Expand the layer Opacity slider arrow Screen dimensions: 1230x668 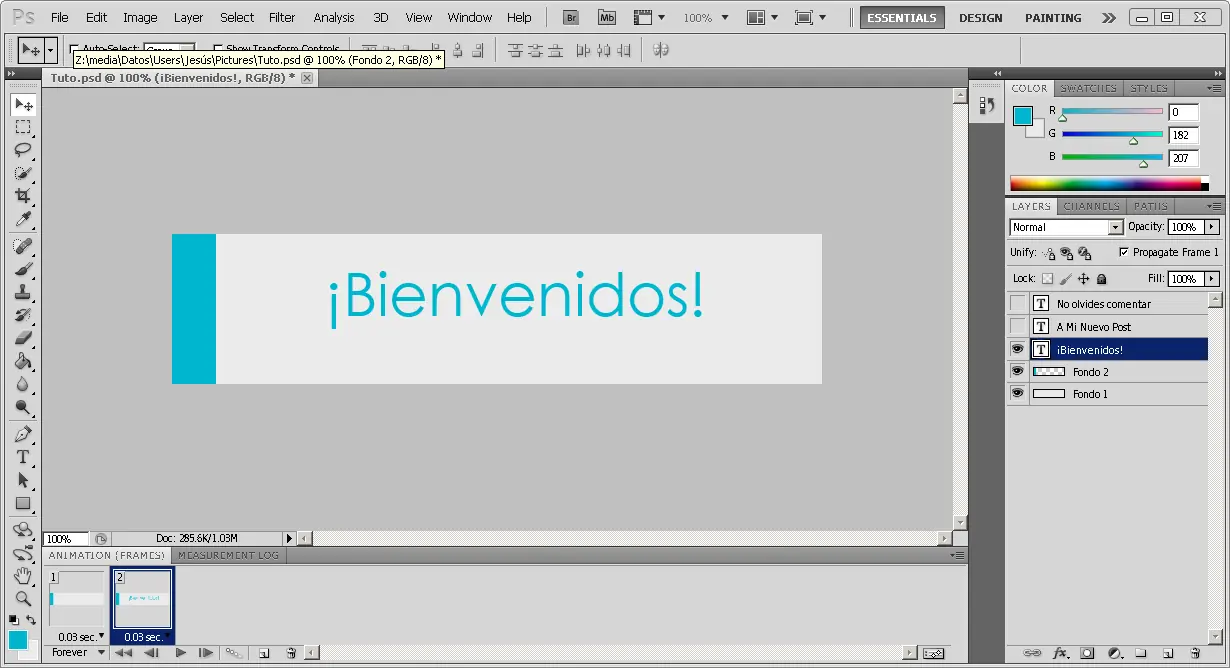point(1212,227)
